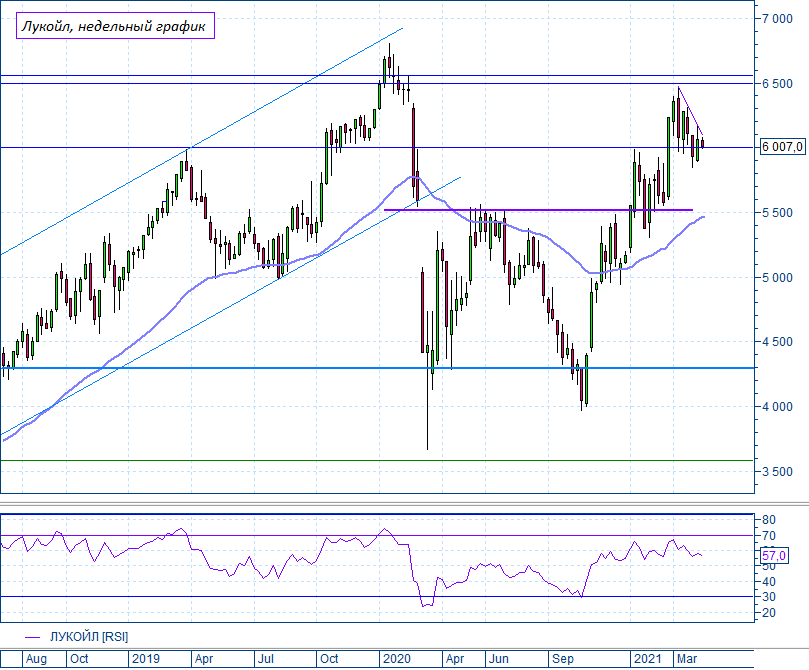
Task: Click the 3 500 price axis label
Action: (x=777, y=471)
